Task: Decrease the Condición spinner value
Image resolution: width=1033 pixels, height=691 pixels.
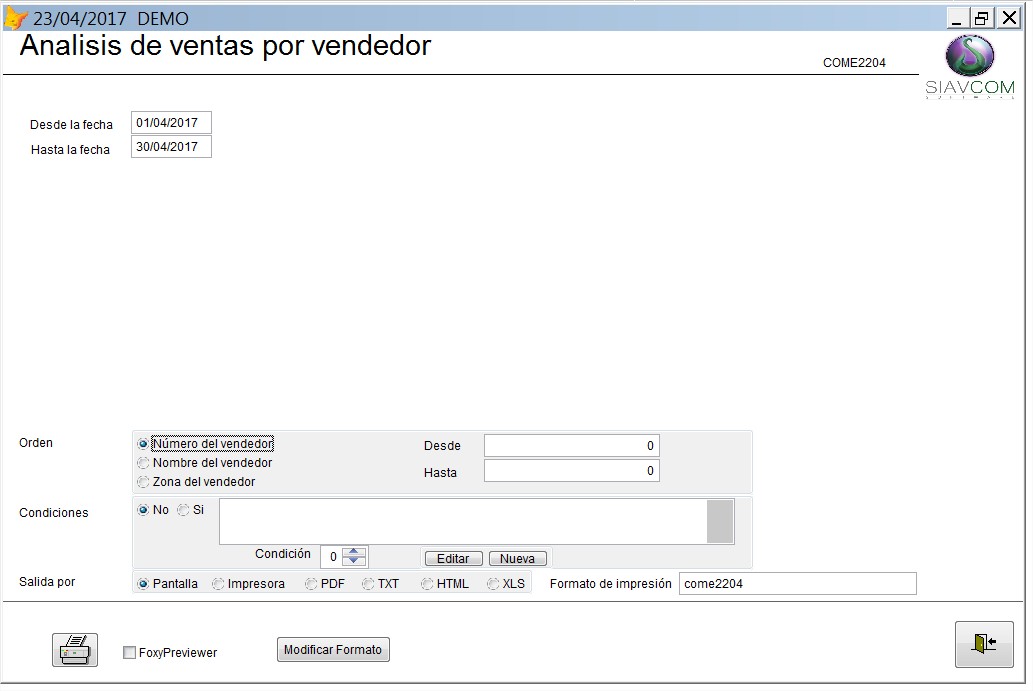Action: click(354, 561)
